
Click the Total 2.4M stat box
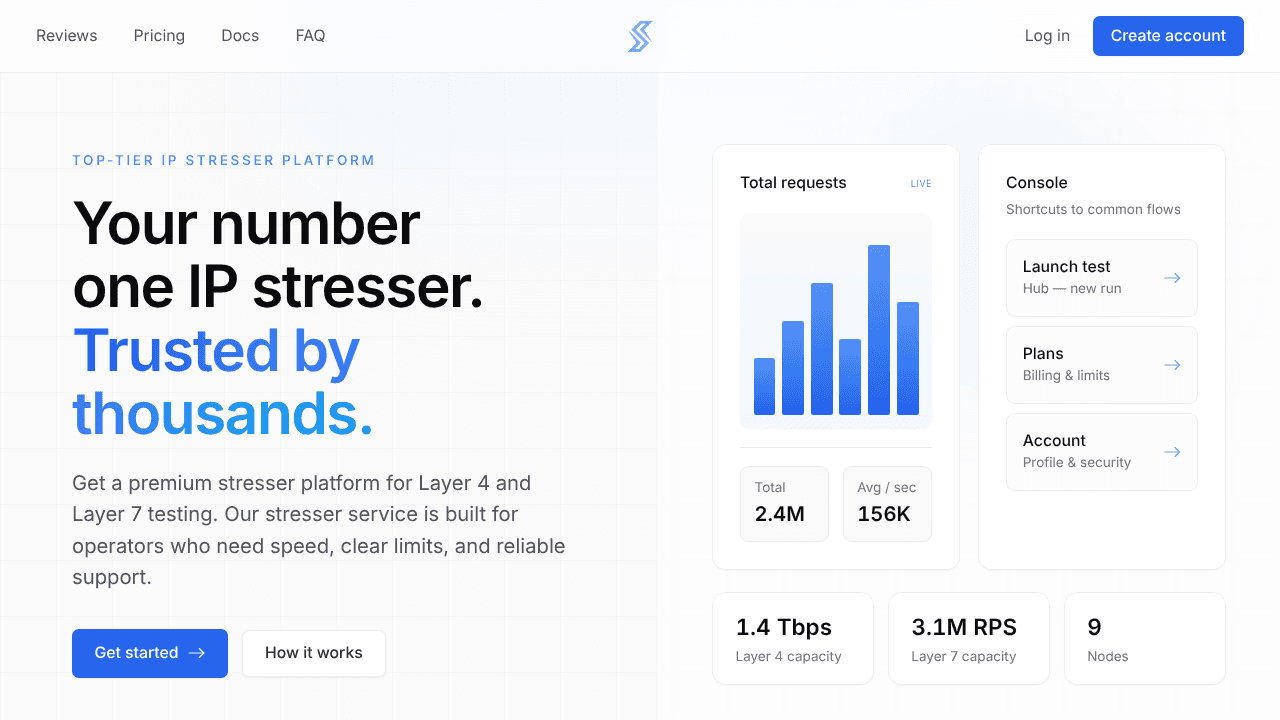[784, 504]
